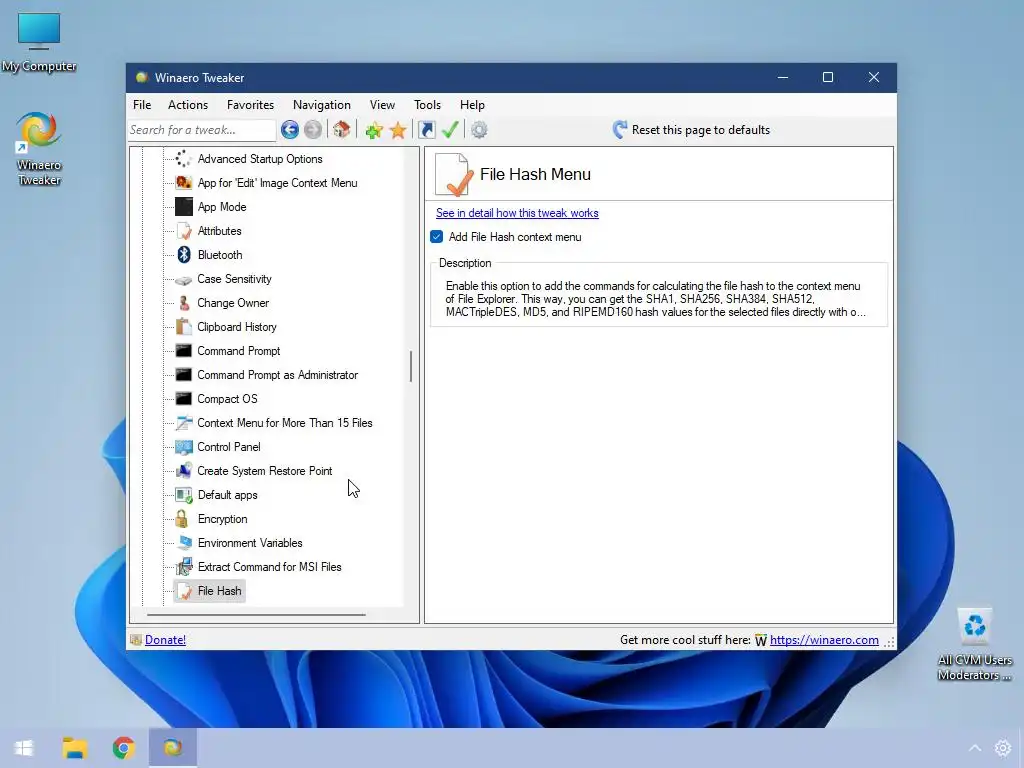This screenshot has width=1024, height=768.
Task: Click the green checkmark toolbar icon
Action: coord(450,129)
